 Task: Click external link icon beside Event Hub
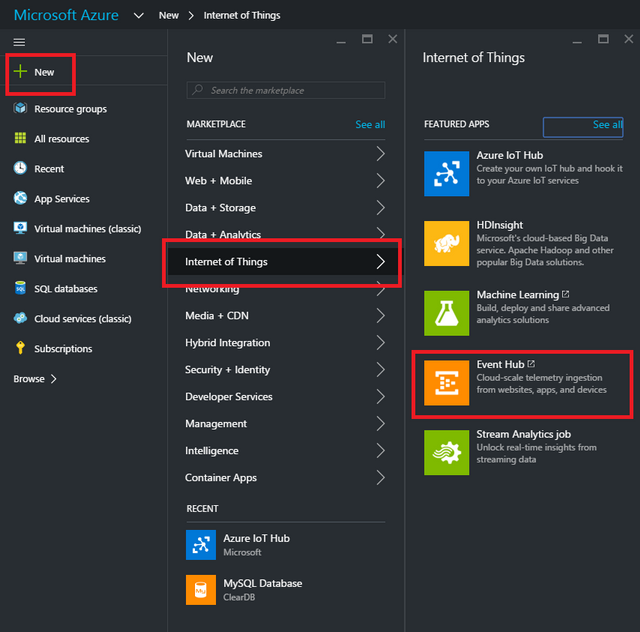531,363
